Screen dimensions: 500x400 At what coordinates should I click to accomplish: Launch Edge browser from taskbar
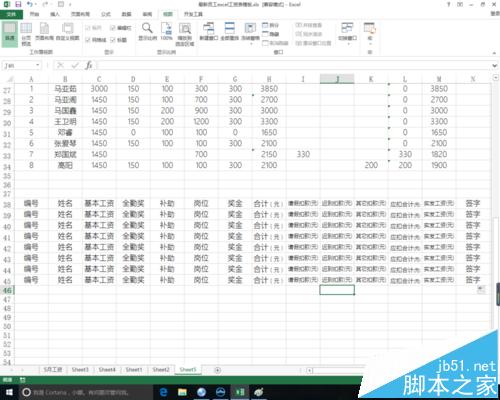[163, 392]
